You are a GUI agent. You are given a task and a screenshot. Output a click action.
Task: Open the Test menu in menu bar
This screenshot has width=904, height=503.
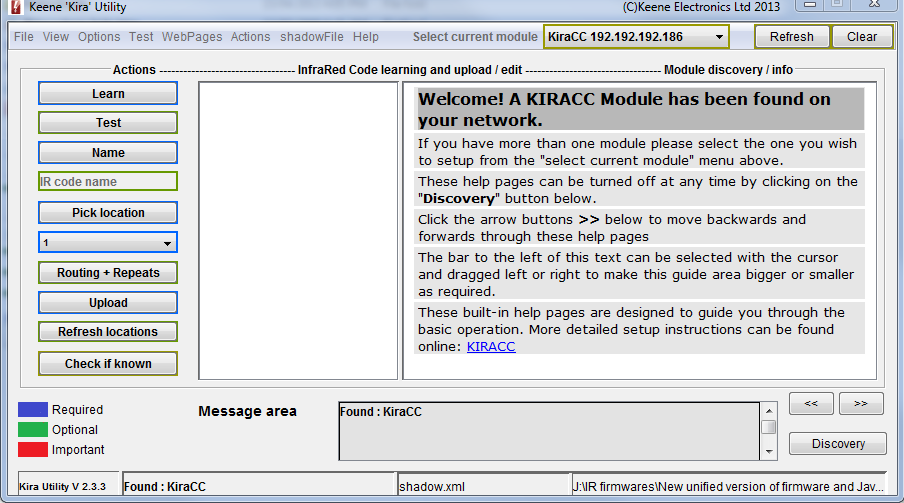pyautogui.click(x=141, y=37)
